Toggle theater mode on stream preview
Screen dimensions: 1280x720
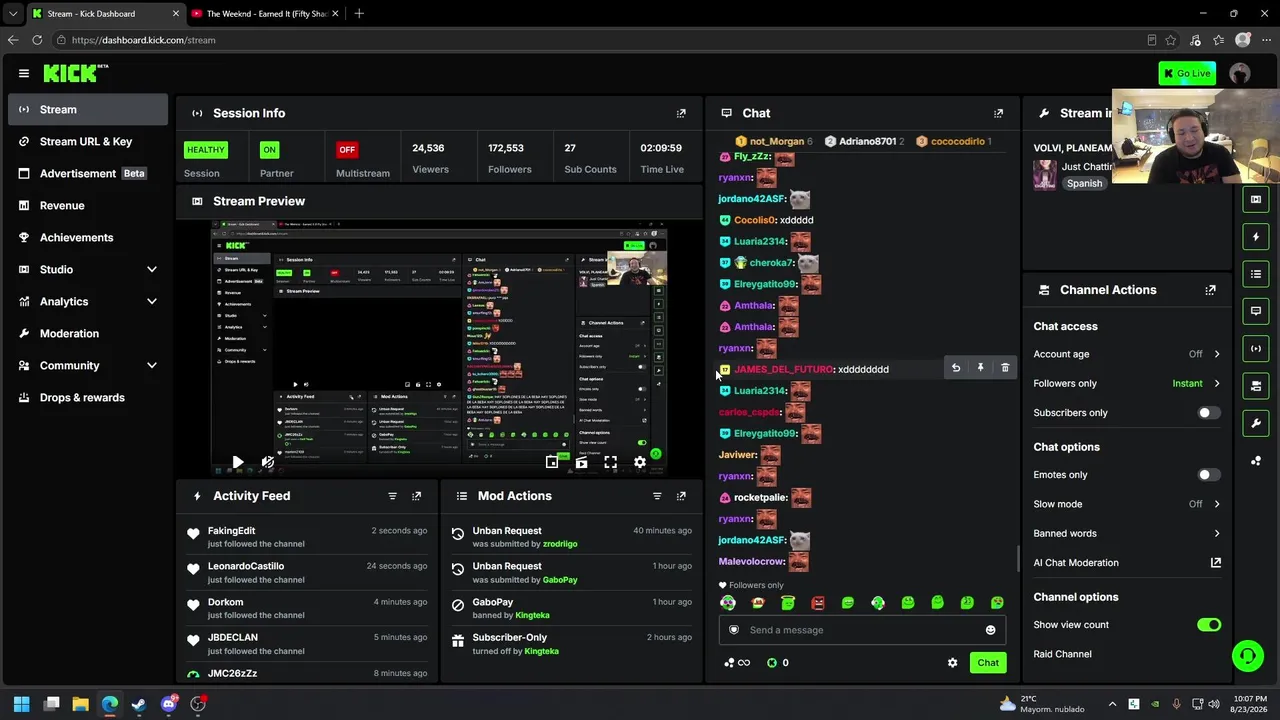pos(581,462)
